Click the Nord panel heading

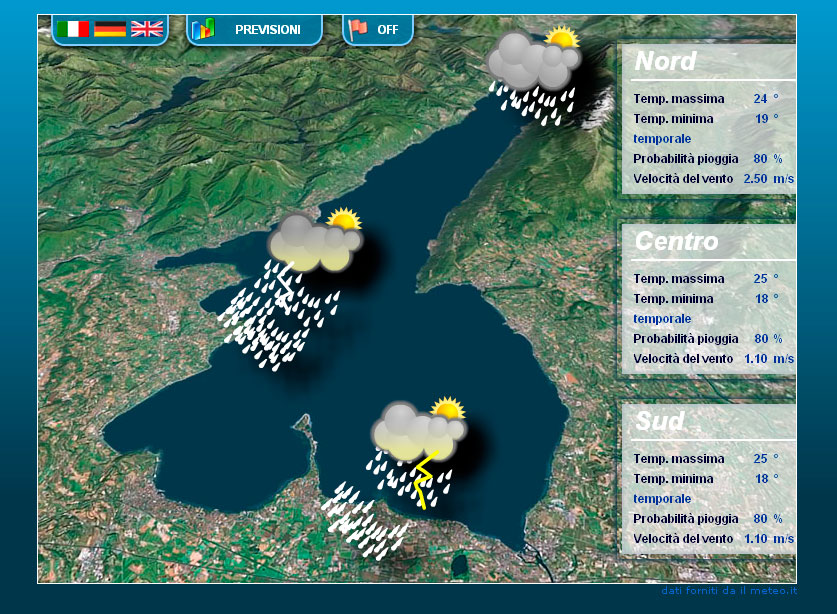tap(666, 61)
